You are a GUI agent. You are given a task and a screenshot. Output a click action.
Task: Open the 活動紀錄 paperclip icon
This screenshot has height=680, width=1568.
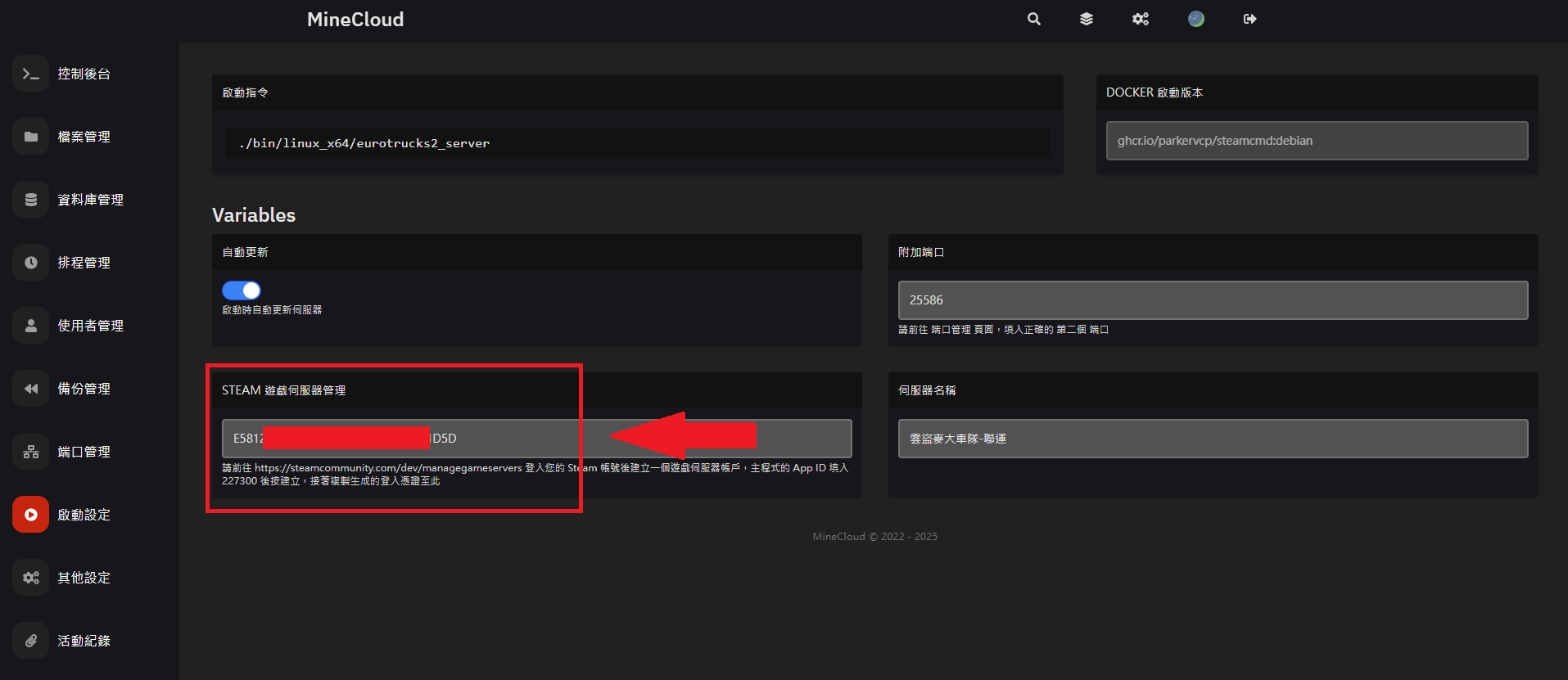click(x=31, y=641)
